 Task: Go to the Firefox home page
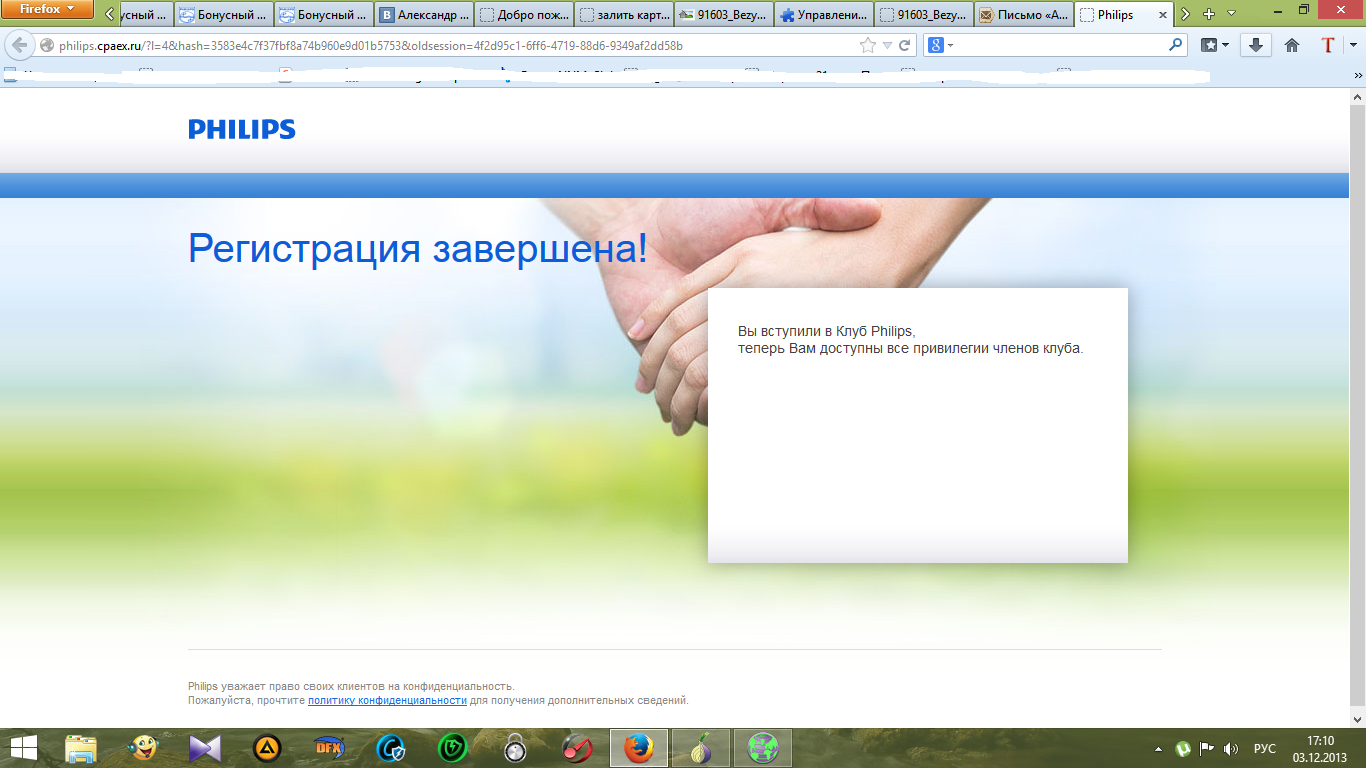1292,46
